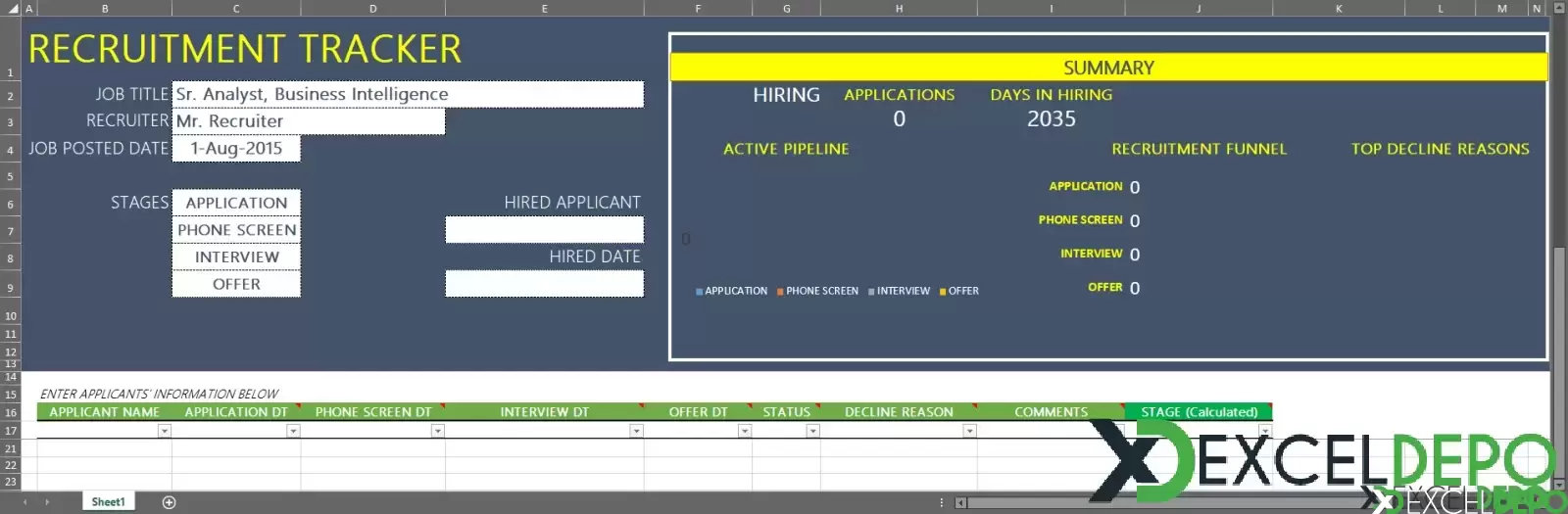The height and width of the screenshot is (514, 1568).
Task: Click ENTER APPLICANTS' INFORMATION BELOW text
Action: [x=159, y=394]
